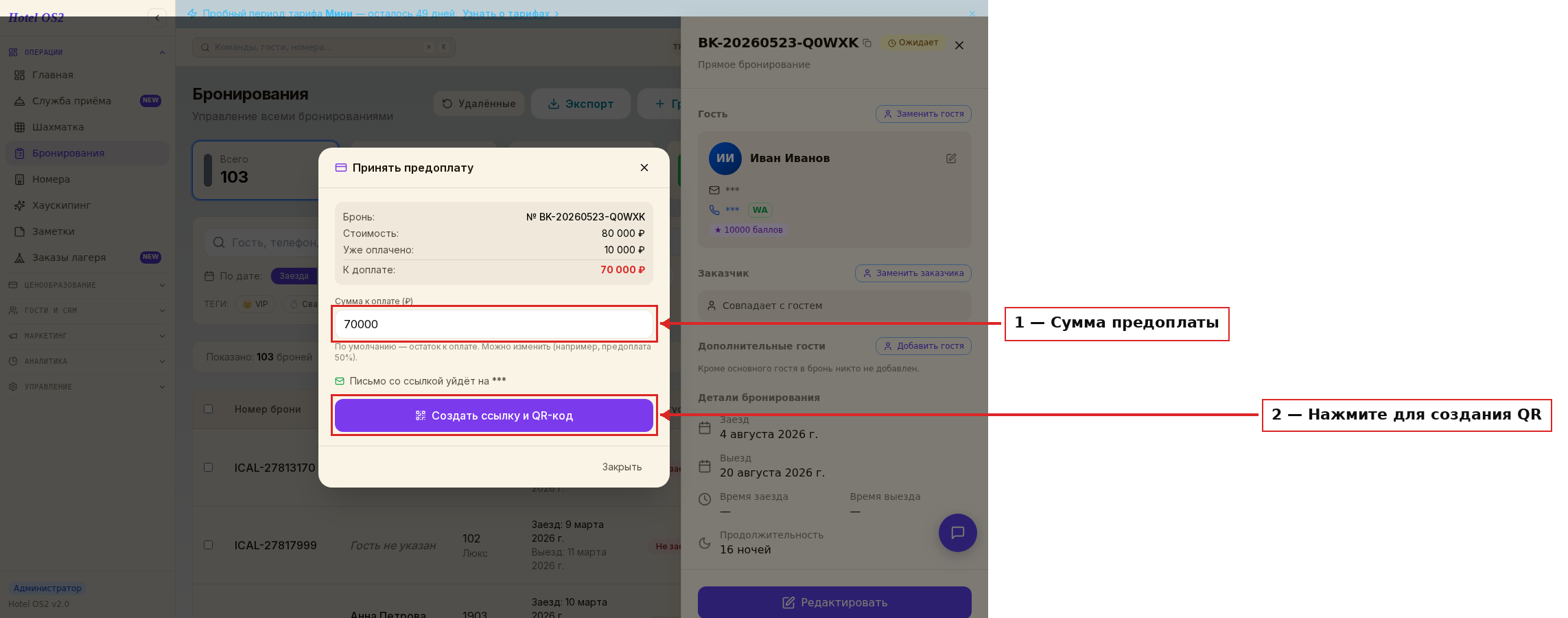Open Заметки page
Image resolution: width=1568 pixels, height=618 pixels.
(x=87, y=231)
